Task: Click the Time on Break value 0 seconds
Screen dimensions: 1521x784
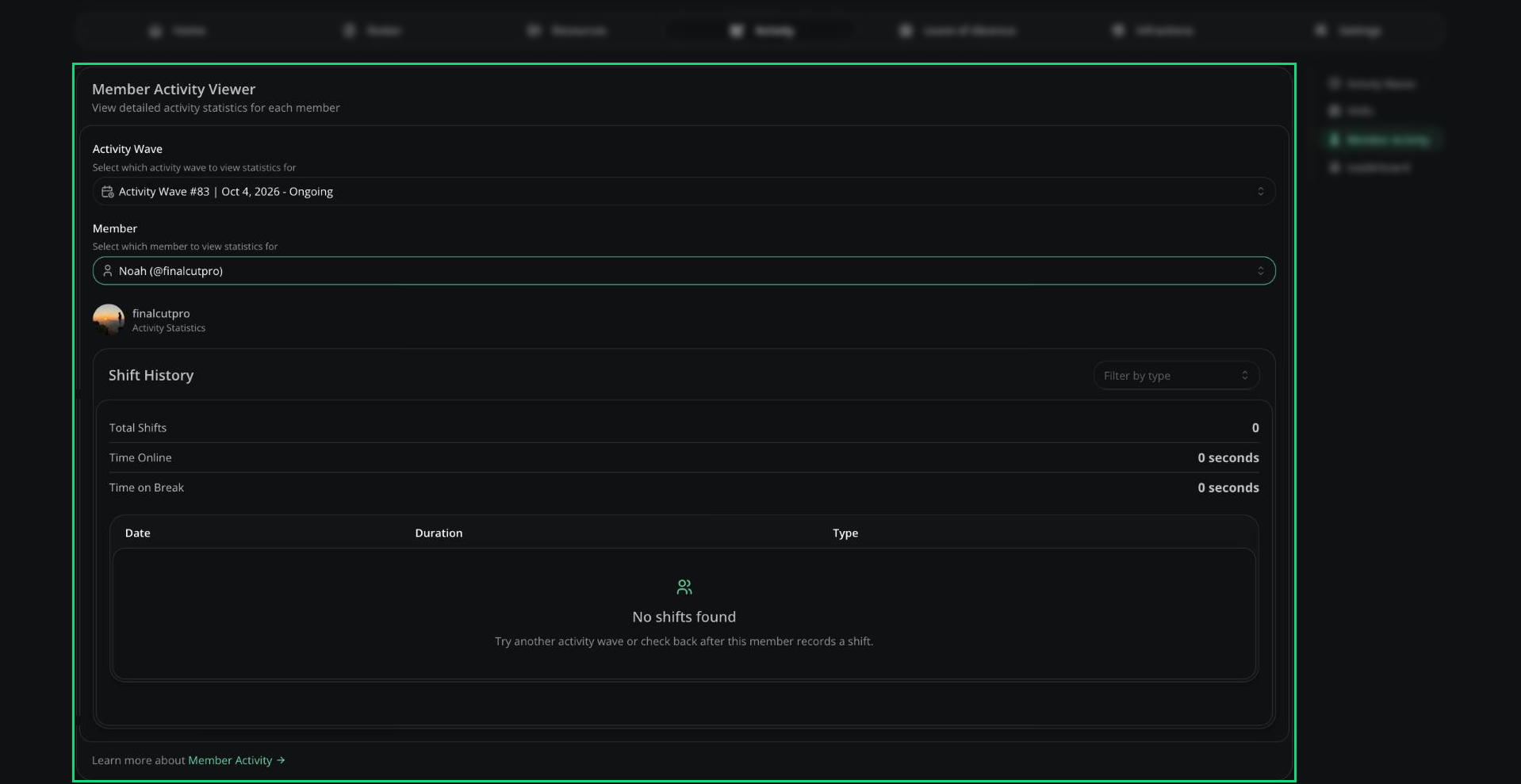Action: click(x=1228, y=488)
